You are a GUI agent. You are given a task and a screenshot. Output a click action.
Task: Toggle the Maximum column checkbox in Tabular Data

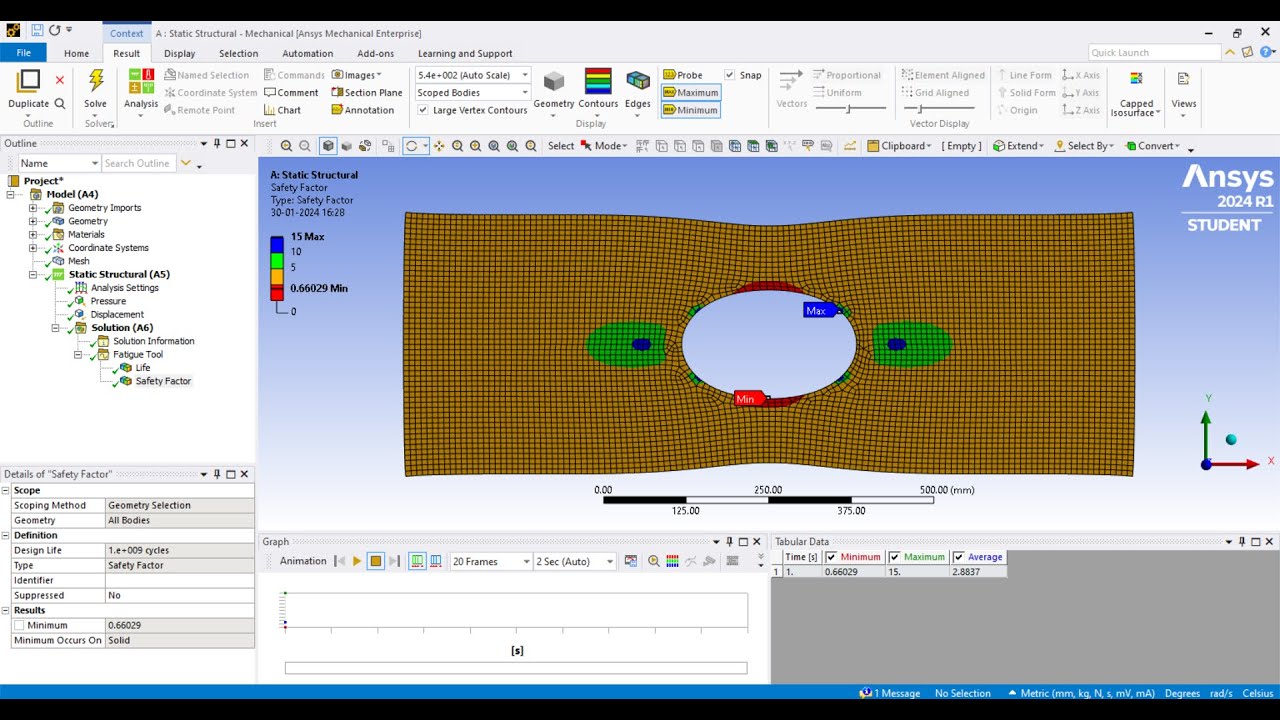click(x=894, y=557)
